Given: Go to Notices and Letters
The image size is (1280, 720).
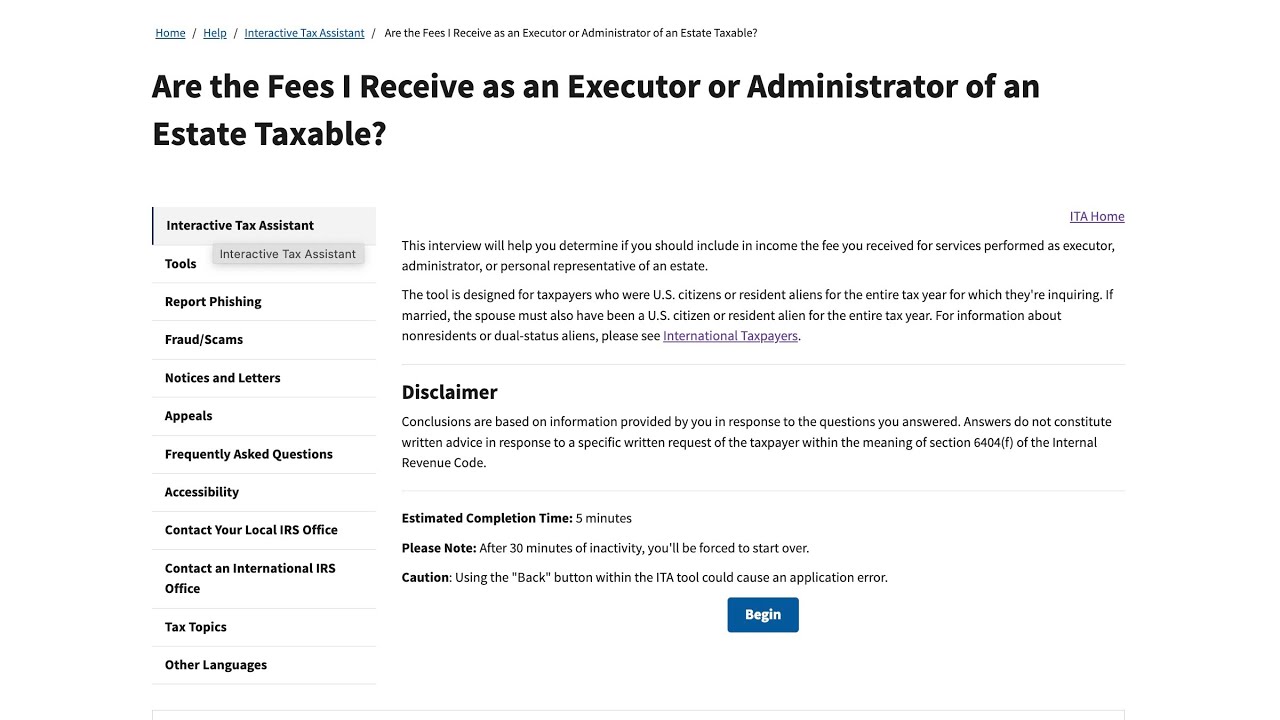Looking at the screenshot, I should tap(222, 378).
